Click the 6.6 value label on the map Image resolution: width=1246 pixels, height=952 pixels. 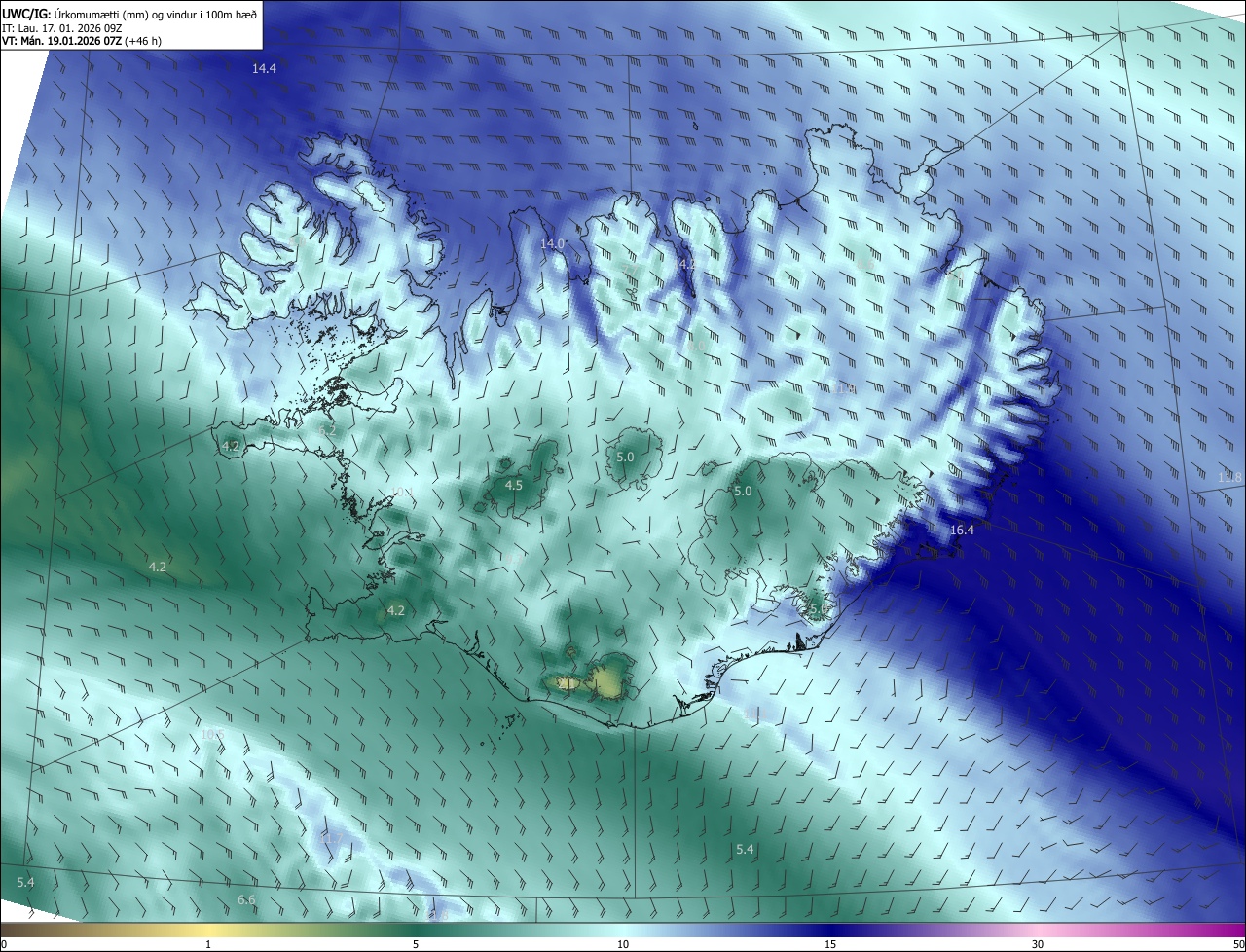(246, 900)
